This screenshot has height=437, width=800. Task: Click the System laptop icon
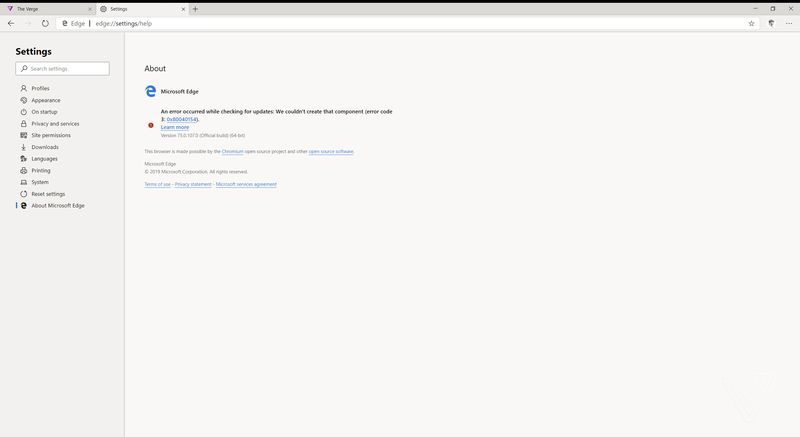coord(23,182)
